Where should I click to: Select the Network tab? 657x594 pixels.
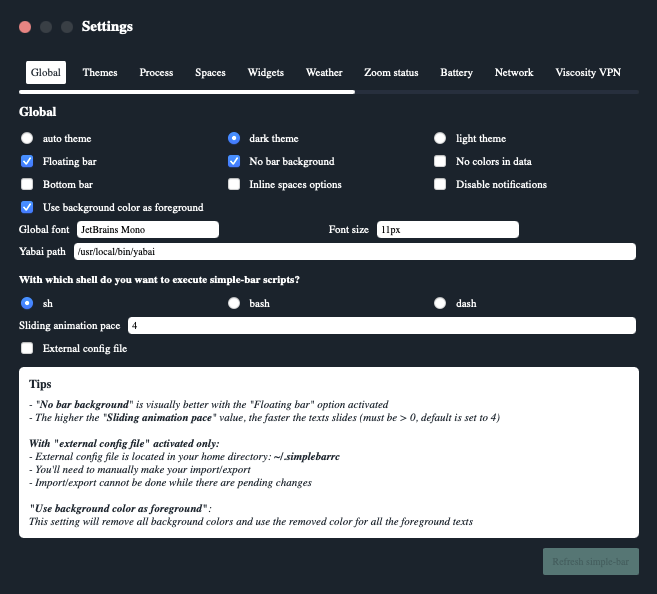pyautogui.click(x=514, y=72)
